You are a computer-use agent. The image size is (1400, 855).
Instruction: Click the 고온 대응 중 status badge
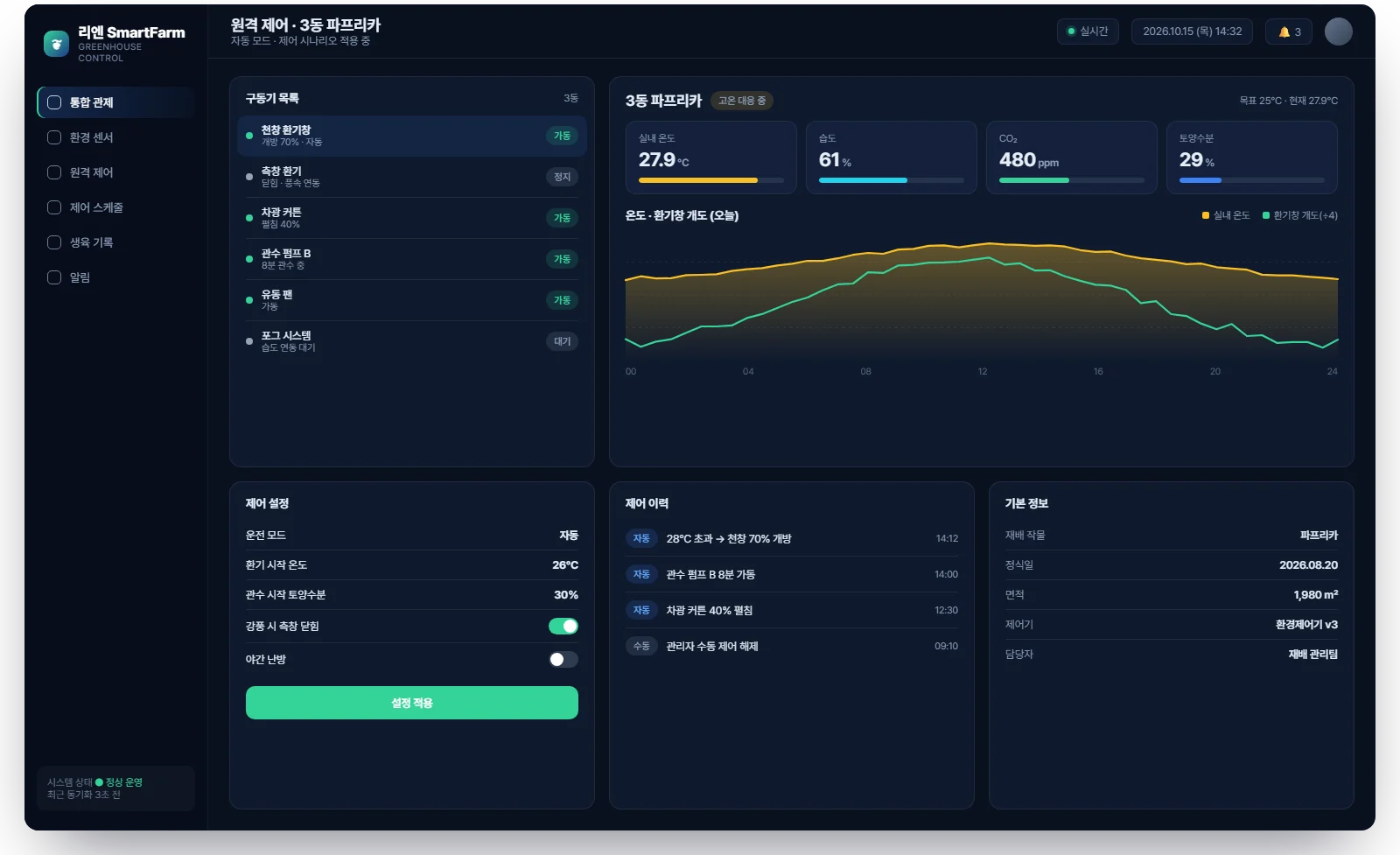pos(742,101)
